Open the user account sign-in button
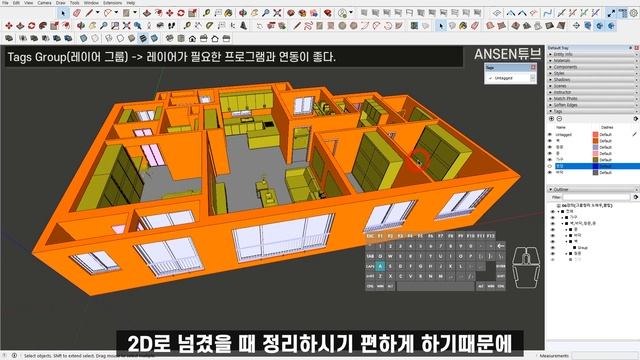The width and height of the screenshot is (640, 360). click(343, 13)
